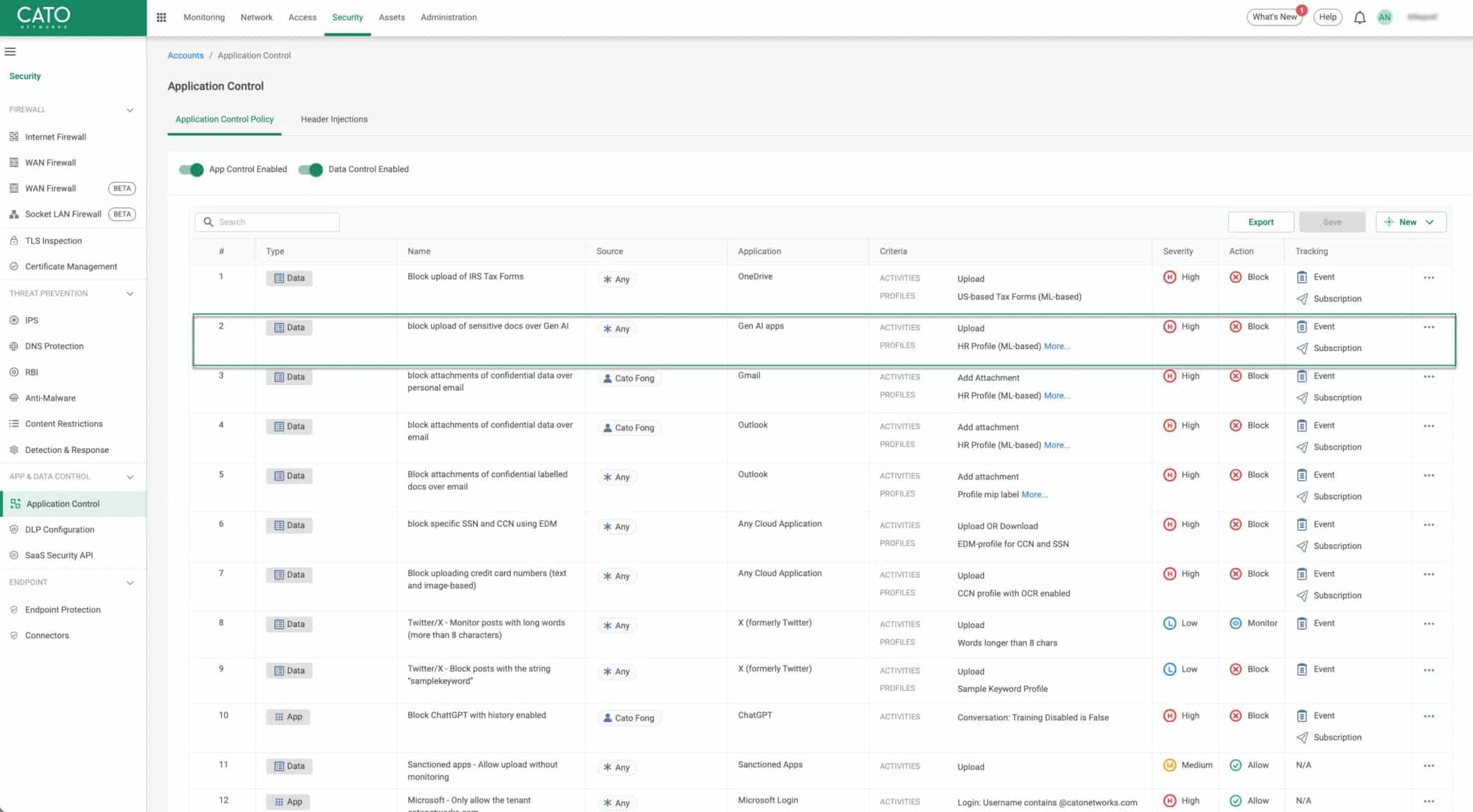The width and height of the screenshot is (1473, 812).
Task: Click the Medium severity icon in rule 11
Action: coord(1170,765)
